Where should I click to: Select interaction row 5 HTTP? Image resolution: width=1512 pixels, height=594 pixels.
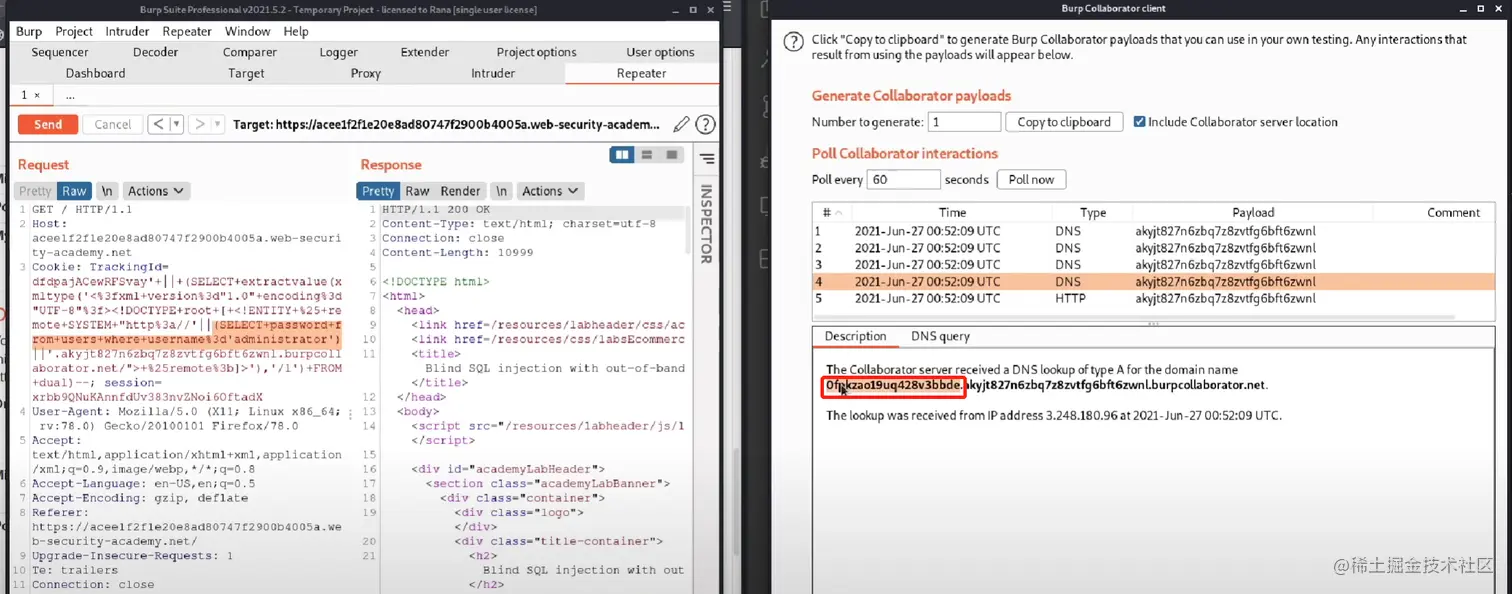point(1153,299)
